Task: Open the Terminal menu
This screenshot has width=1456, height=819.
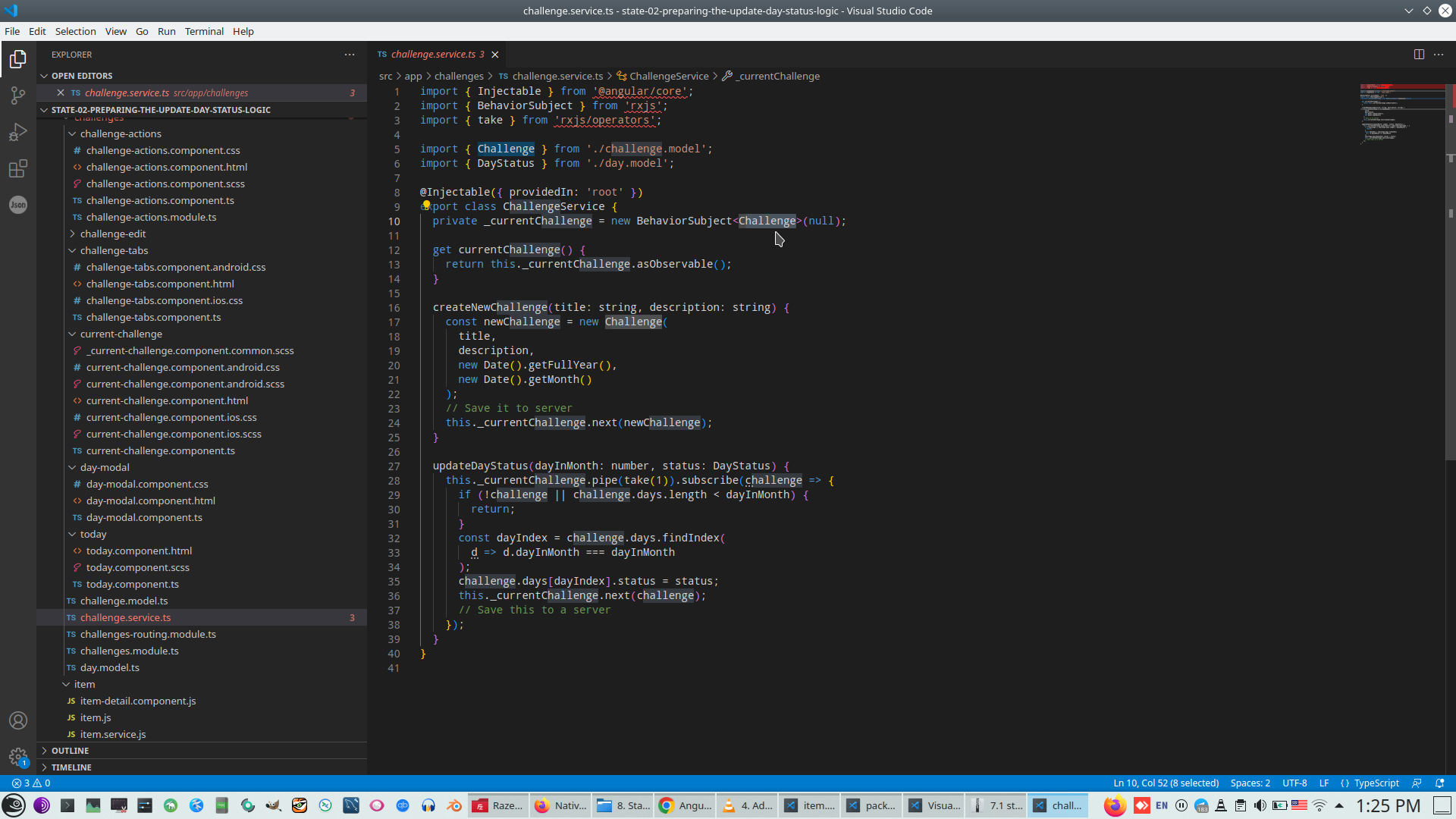Action: click(204, 31)
